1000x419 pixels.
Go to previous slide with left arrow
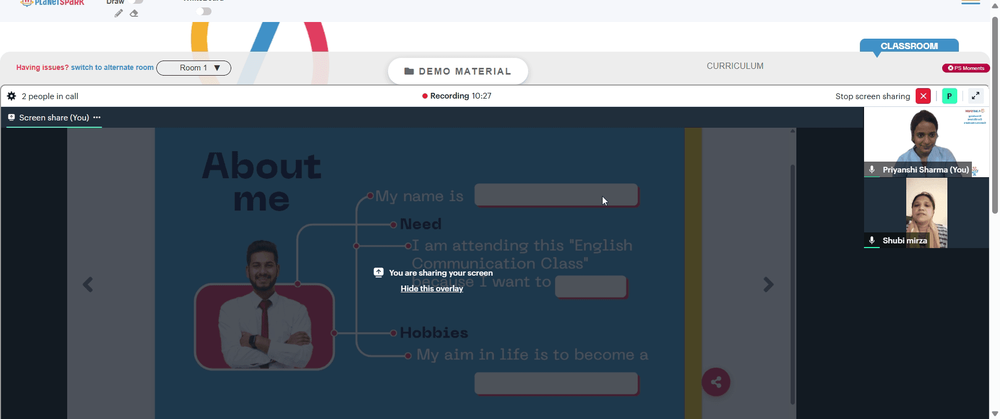click(88, 284)
